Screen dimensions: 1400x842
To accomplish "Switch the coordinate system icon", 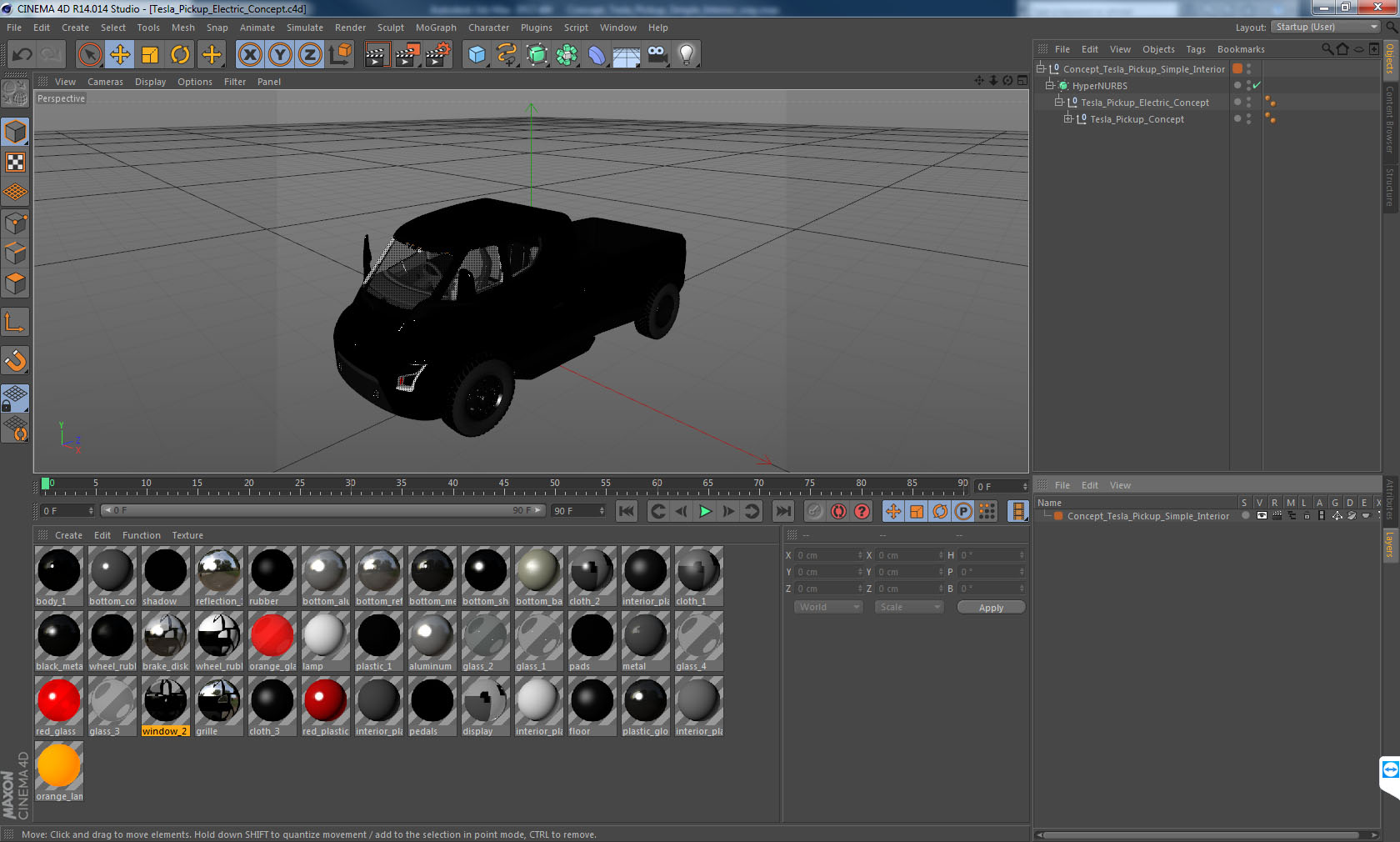I will pyautogui.click(x=340, y=55).
